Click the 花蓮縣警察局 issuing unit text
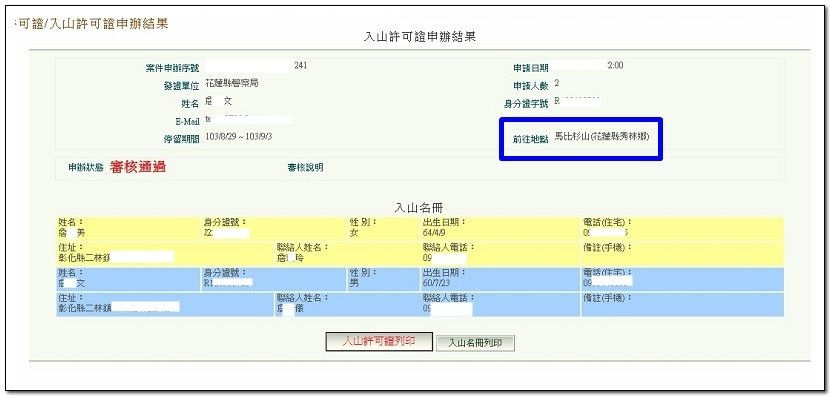The width and height of the screenshot is (830, 396). [x=231, y=84]
